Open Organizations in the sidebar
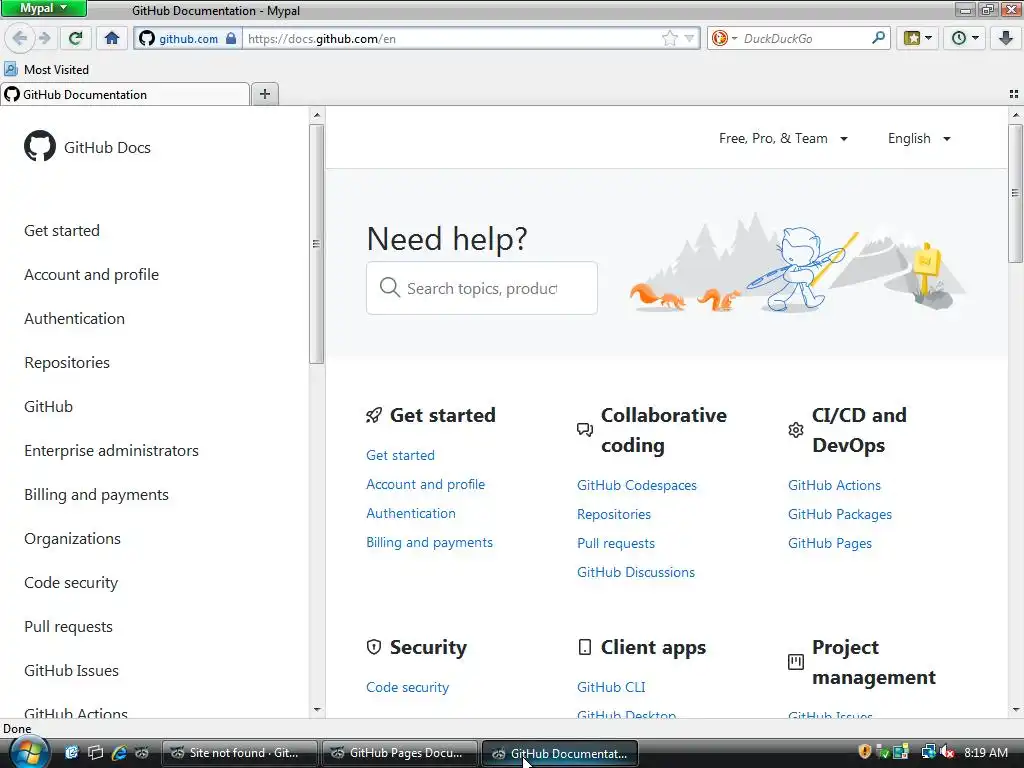The width and height of the screenshot is (1024, 768). (x=72, y=539)
